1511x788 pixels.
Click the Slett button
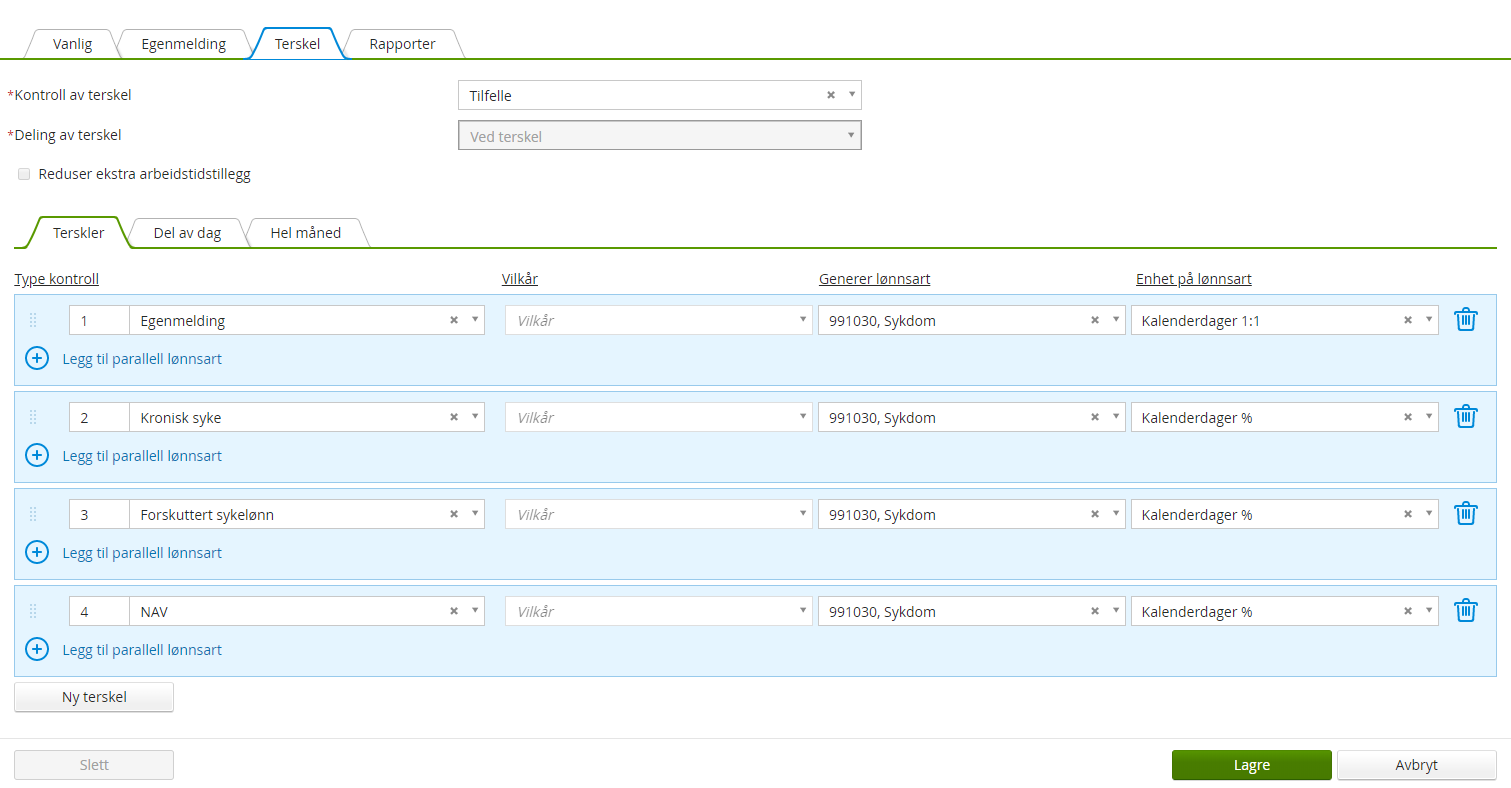coord(94,765)
